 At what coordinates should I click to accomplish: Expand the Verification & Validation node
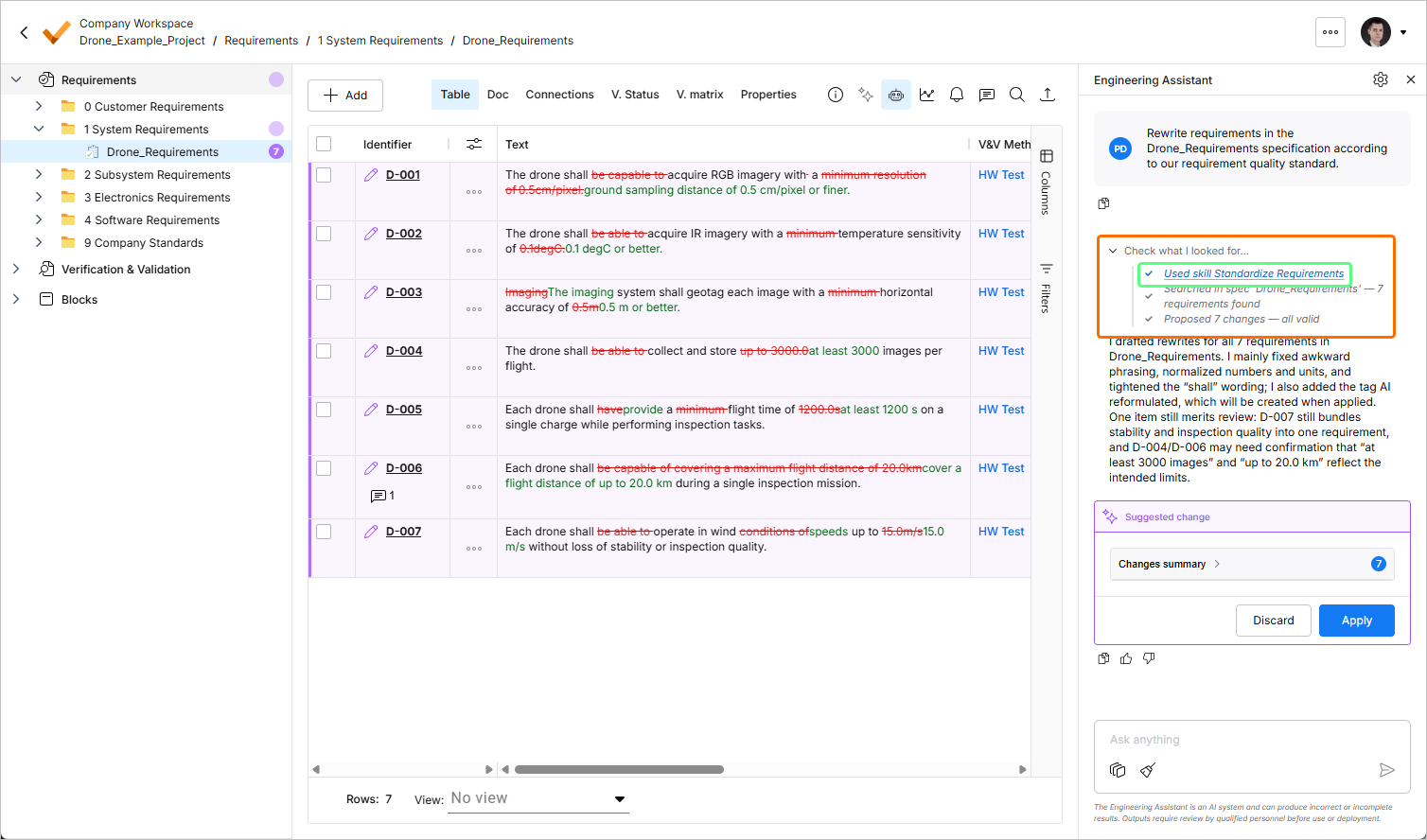pyautogui.click(x=16, y=270)
